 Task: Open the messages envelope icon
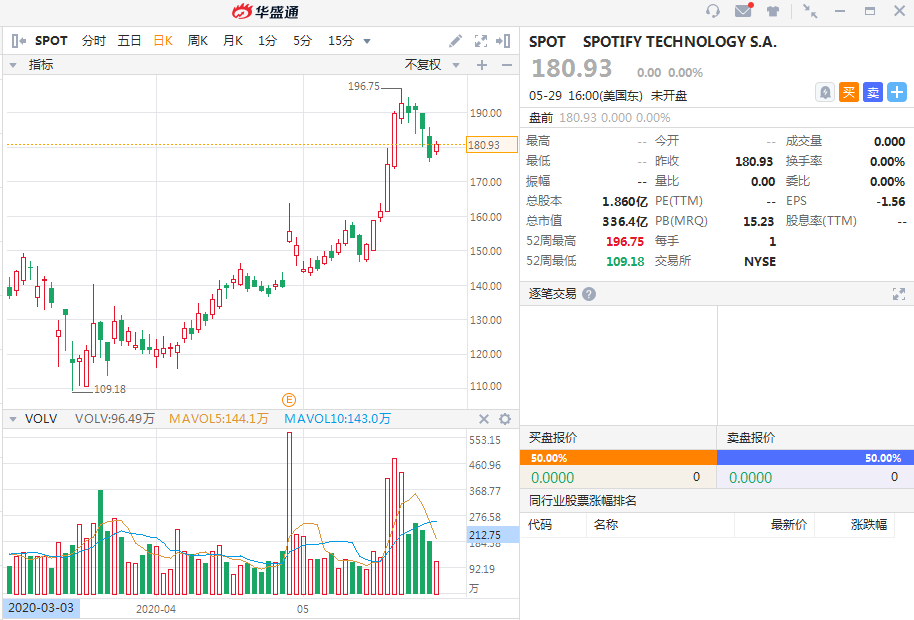point(744,10)
